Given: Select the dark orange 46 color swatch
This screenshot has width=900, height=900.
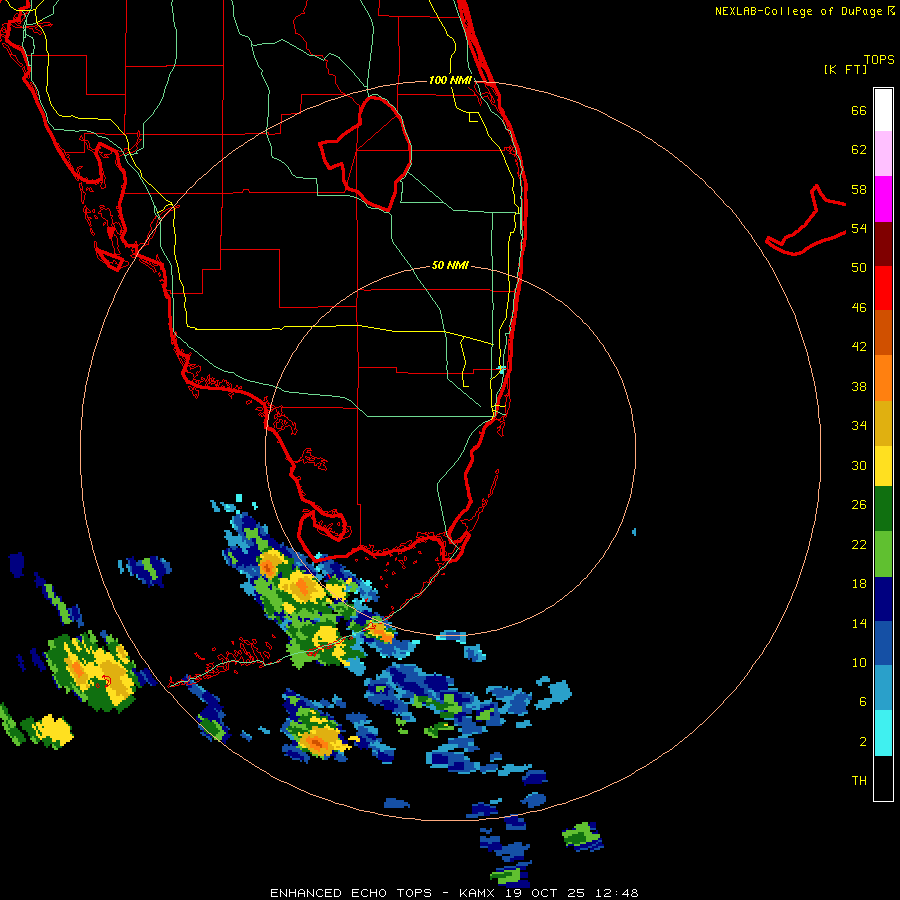Looking at the screenshot, I should pyautogui.click(x=883, y=332).
